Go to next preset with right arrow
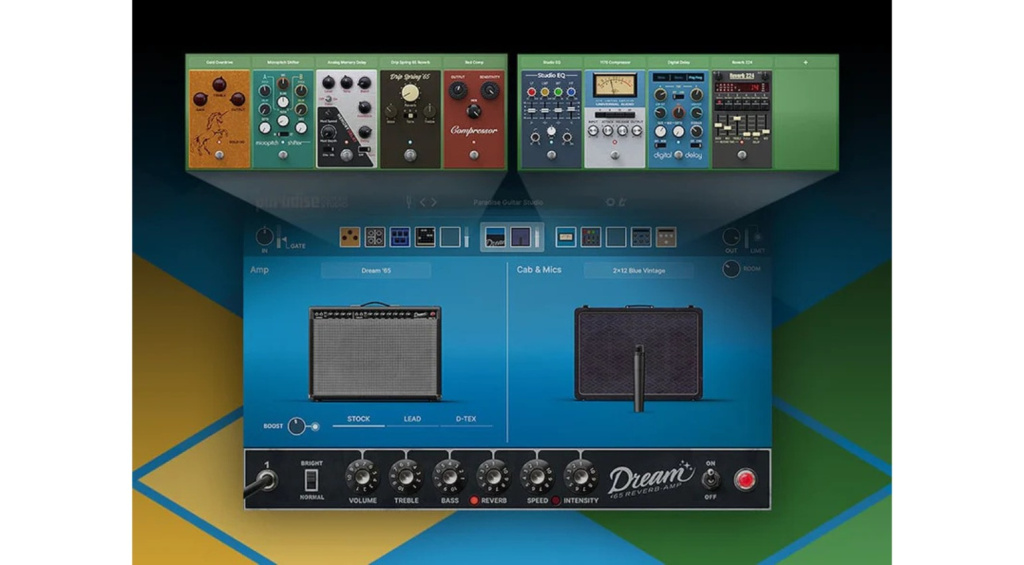 (x=434, y=202)
